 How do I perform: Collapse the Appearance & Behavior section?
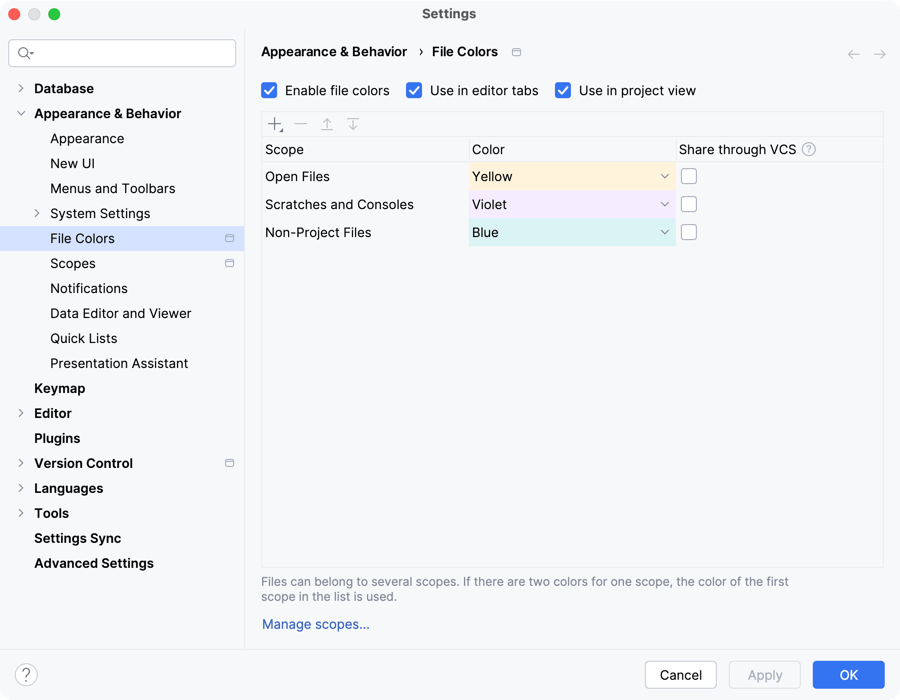22,113
